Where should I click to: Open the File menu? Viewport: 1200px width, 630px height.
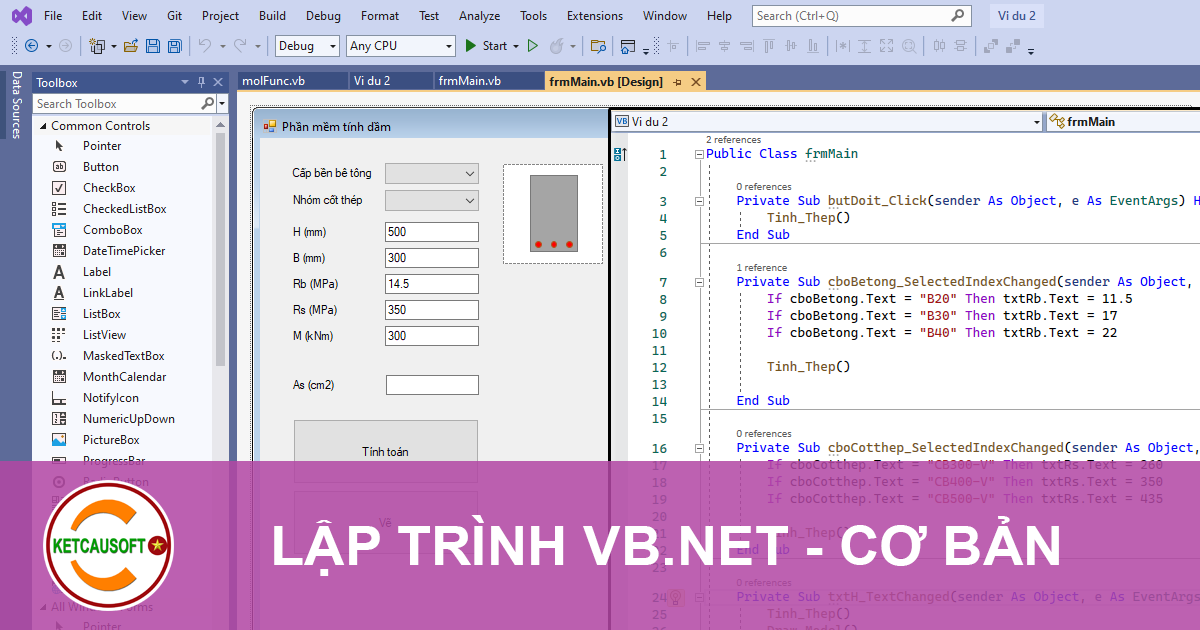(x=53, y=16)
